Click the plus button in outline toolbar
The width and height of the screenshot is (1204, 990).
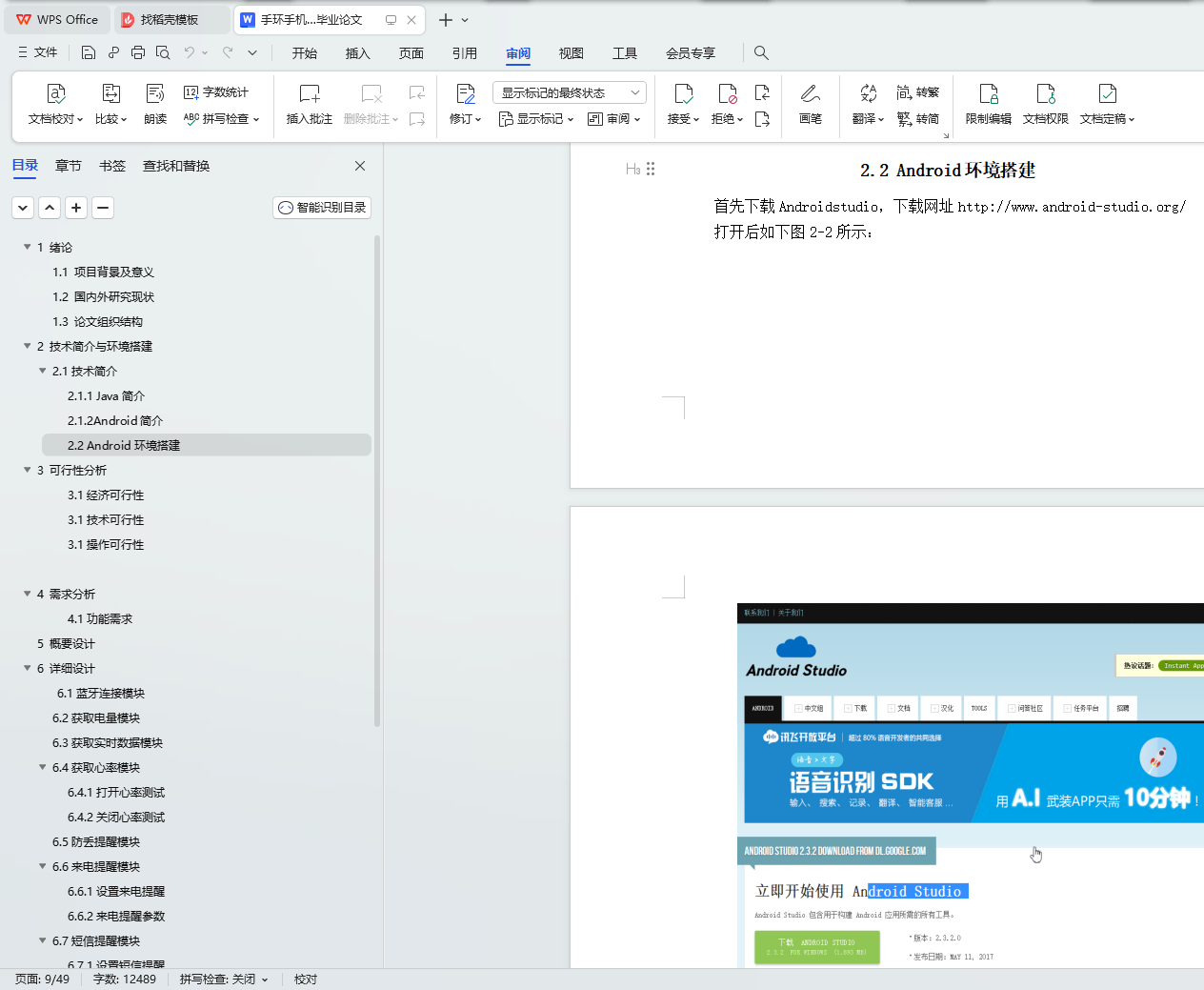tap(76, 207)
